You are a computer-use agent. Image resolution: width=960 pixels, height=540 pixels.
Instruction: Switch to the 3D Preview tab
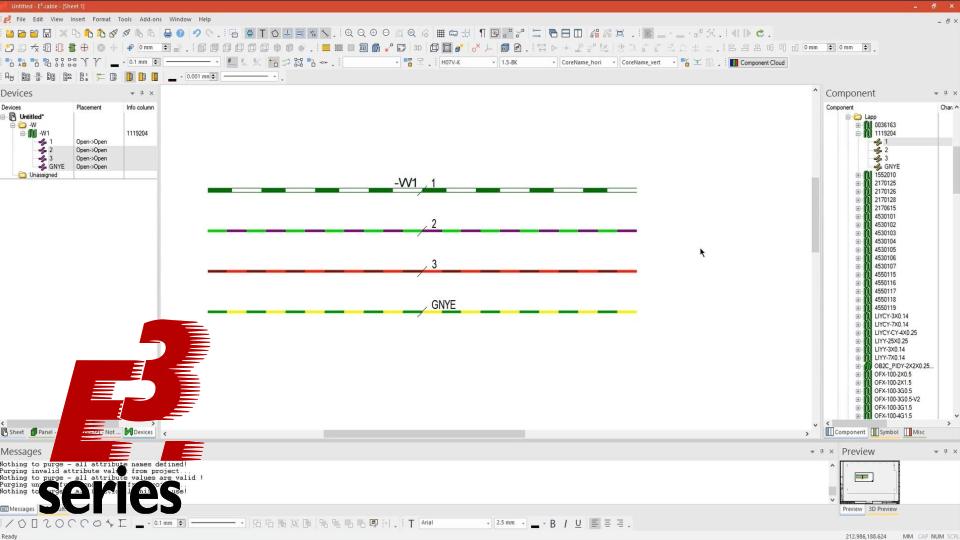pyautogui.click(x=881, y=509)
